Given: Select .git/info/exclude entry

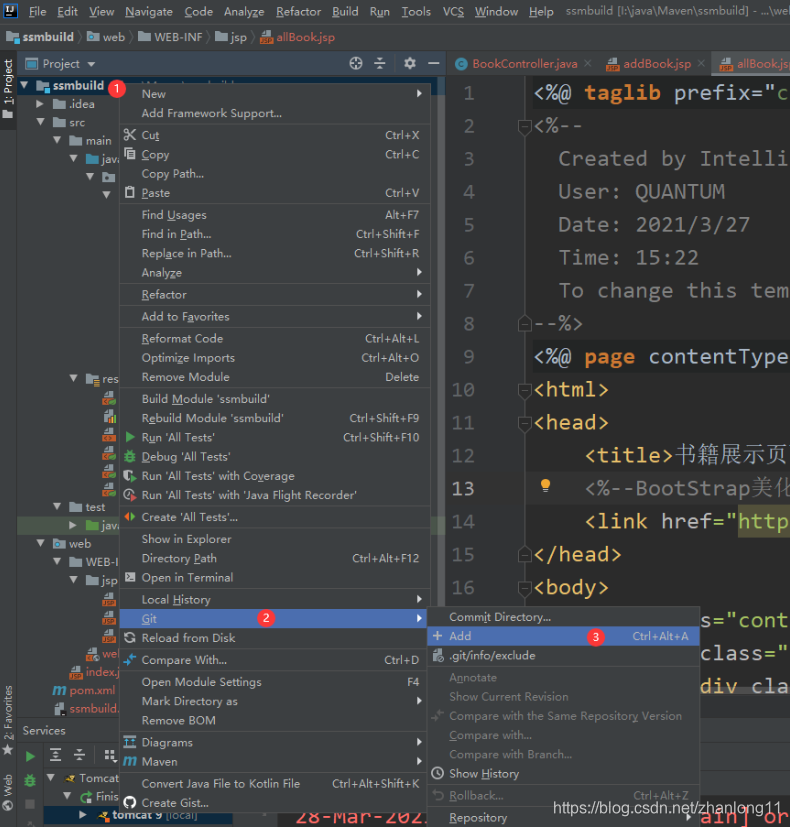Looking at the screenshot, I should click(563, 656).
